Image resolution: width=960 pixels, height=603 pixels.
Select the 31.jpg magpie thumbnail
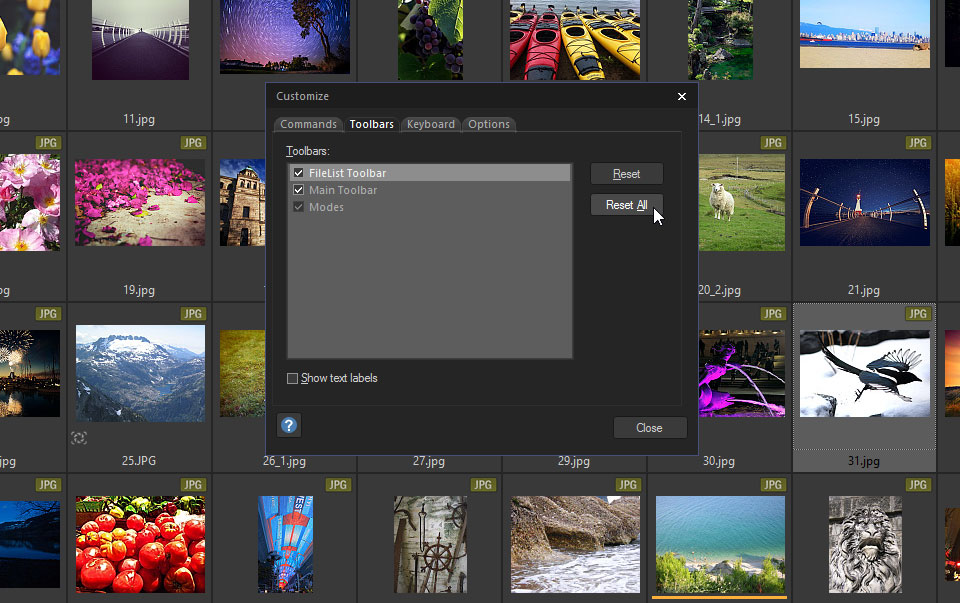(864, 373)
